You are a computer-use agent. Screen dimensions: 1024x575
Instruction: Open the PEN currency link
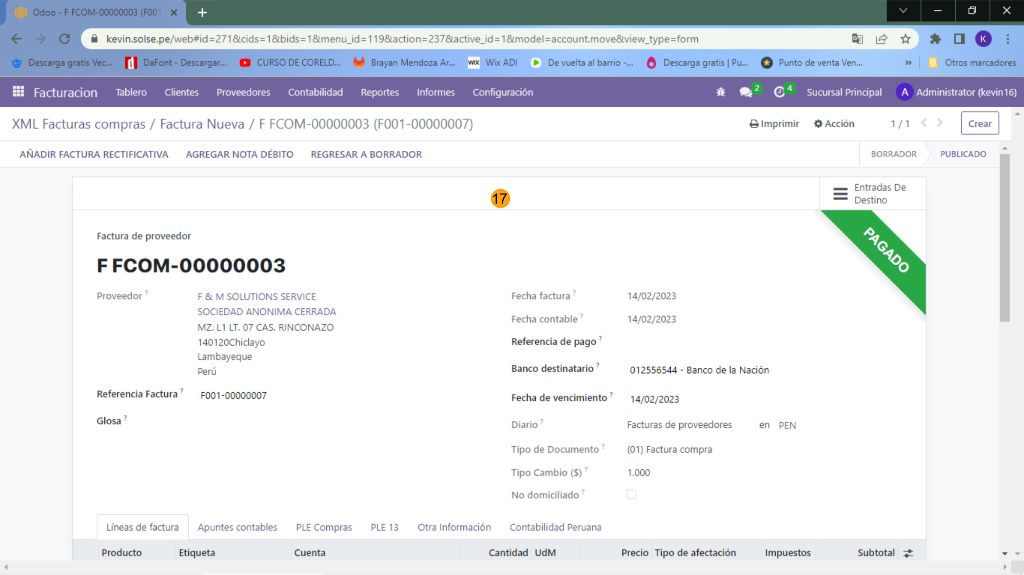pyautogui.click(x=787, y=425)
